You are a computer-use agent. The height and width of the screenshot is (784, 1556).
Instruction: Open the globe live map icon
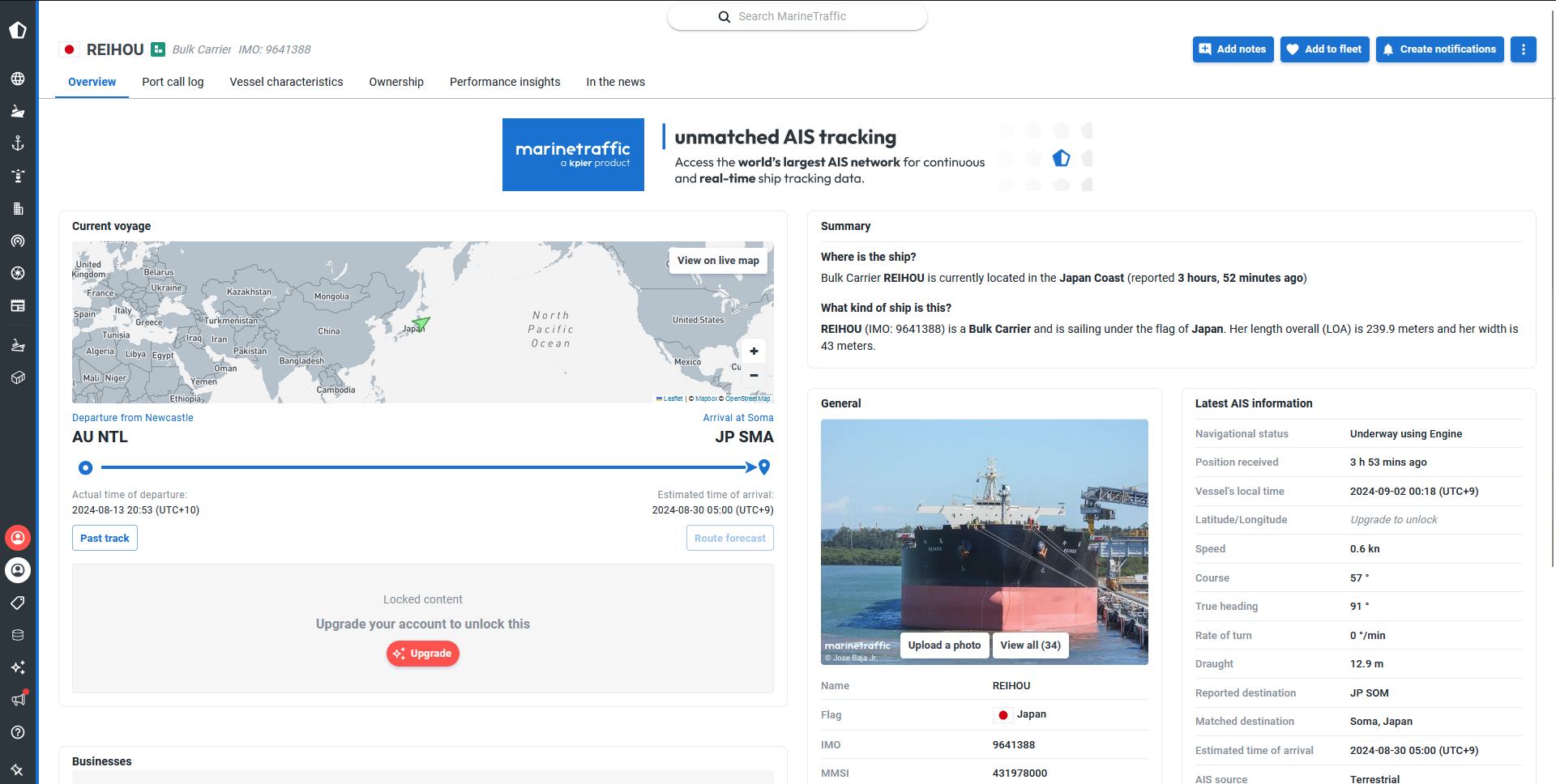click(x=18, y=79)
